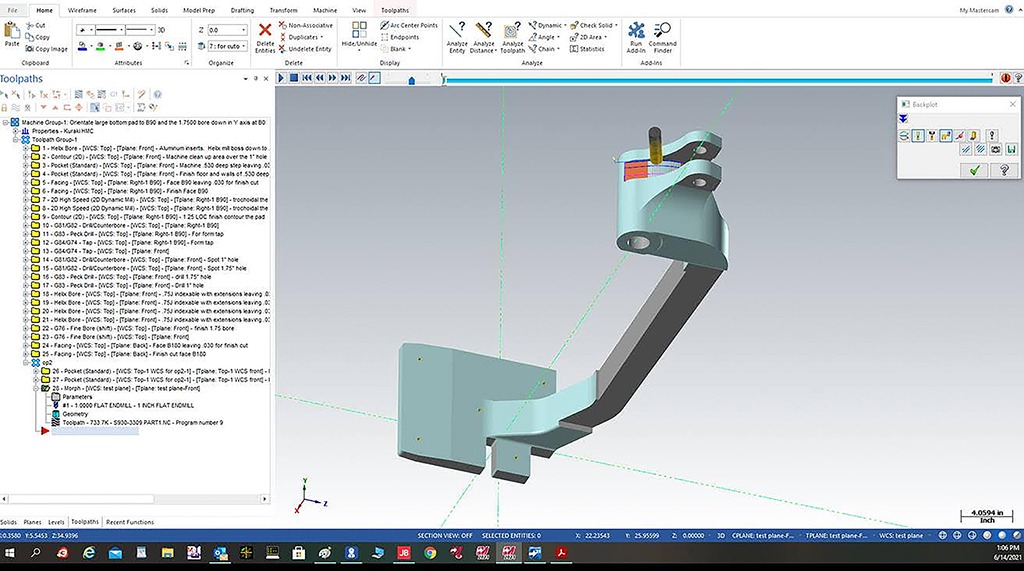1024x571 pixels.
Task: Switch to the Solids ribbon tab
Action: click(x=159, y=10)
